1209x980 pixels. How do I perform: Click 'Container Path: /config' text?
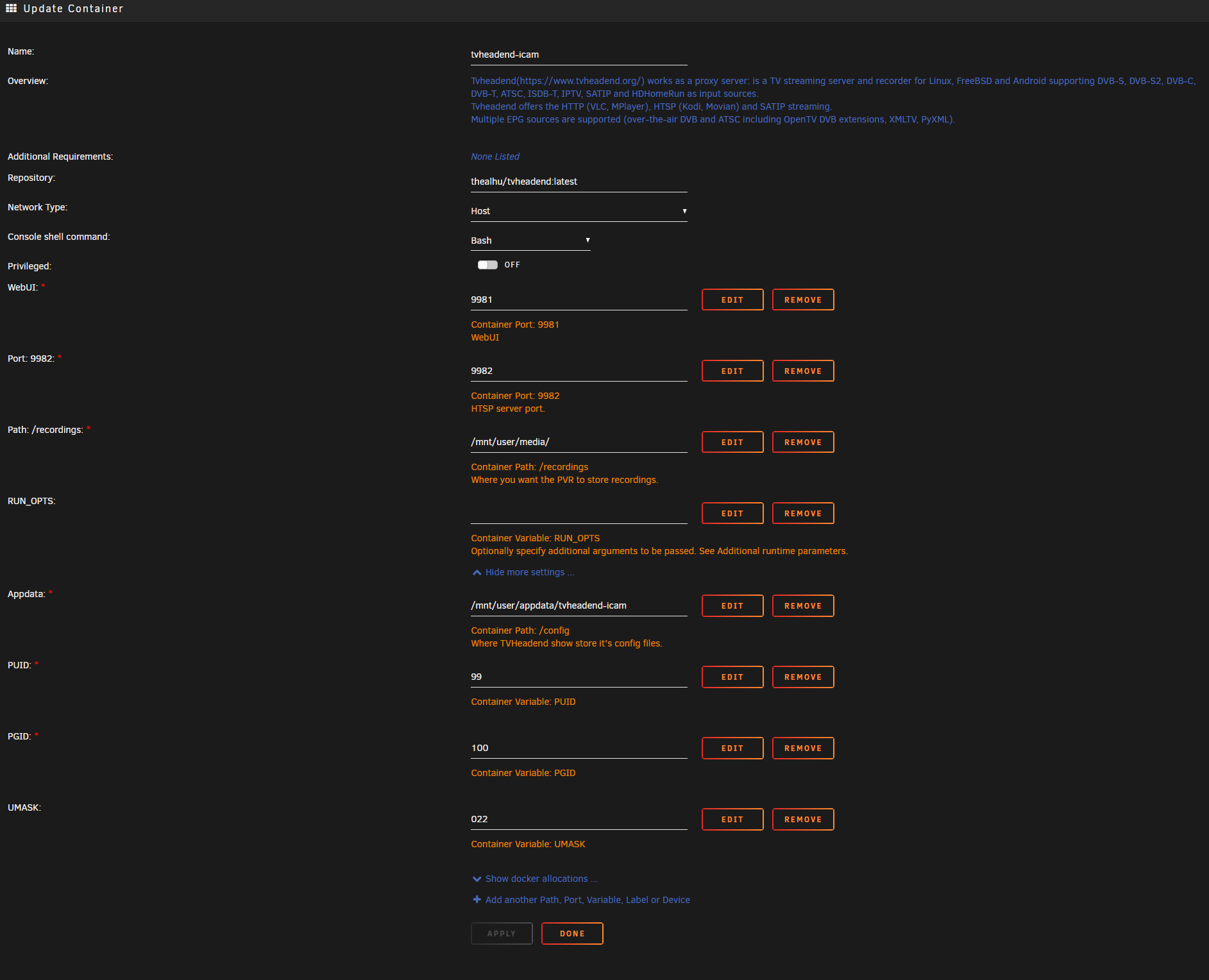coord(520,630)
